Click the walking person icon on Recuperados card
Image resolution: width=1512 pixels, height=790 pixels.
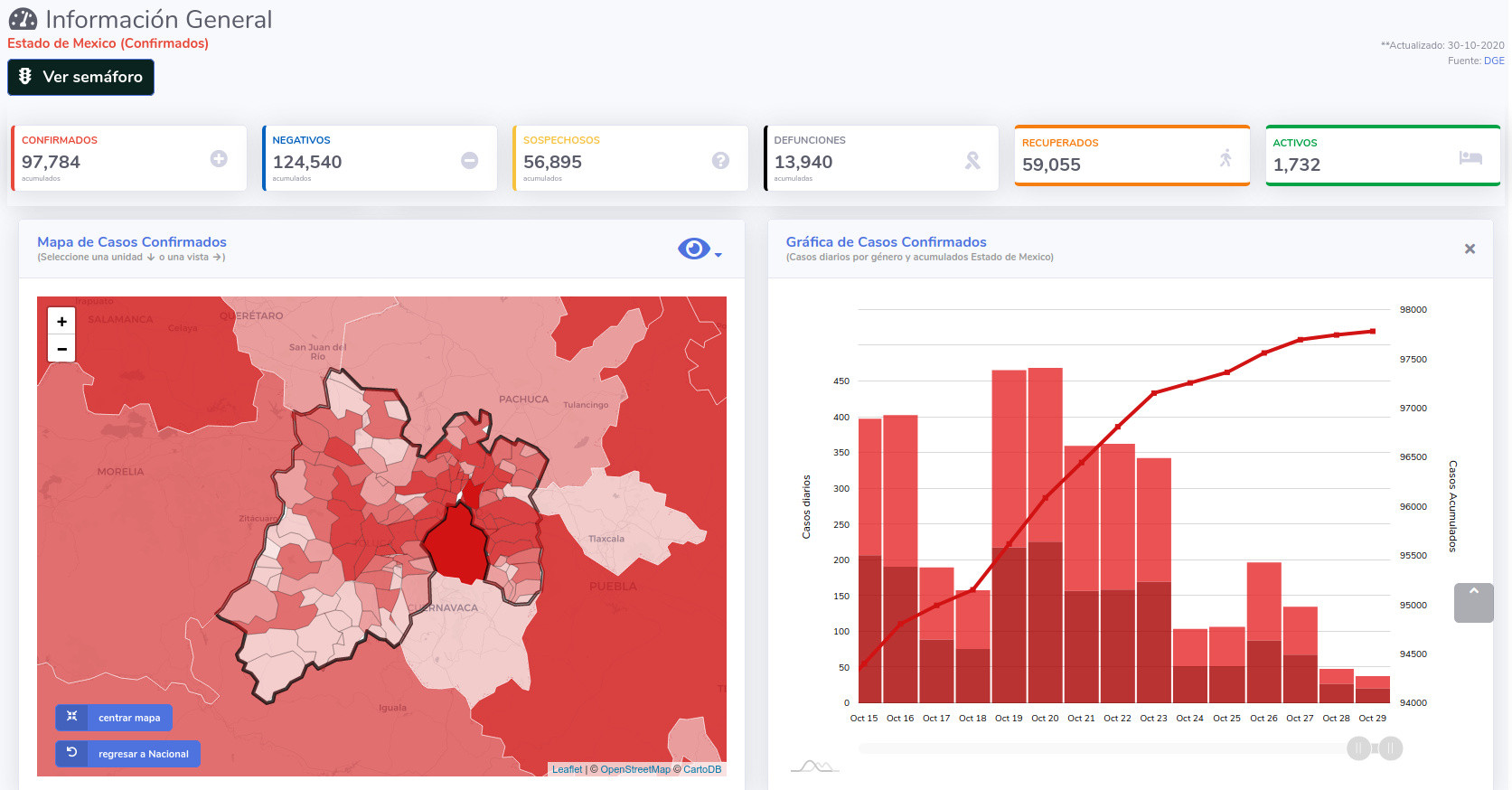(x=1226, y=157)
